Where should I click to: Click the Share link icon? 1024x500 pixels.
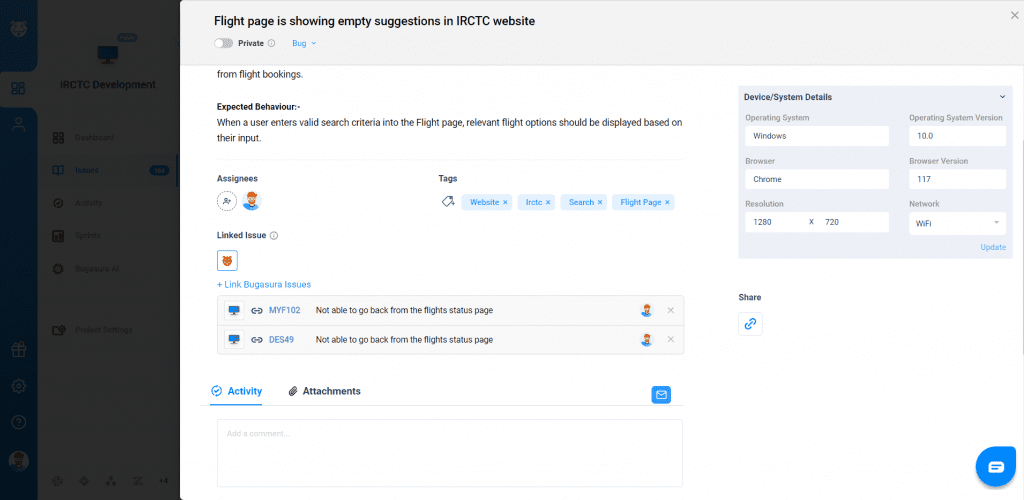click(750, 324)
